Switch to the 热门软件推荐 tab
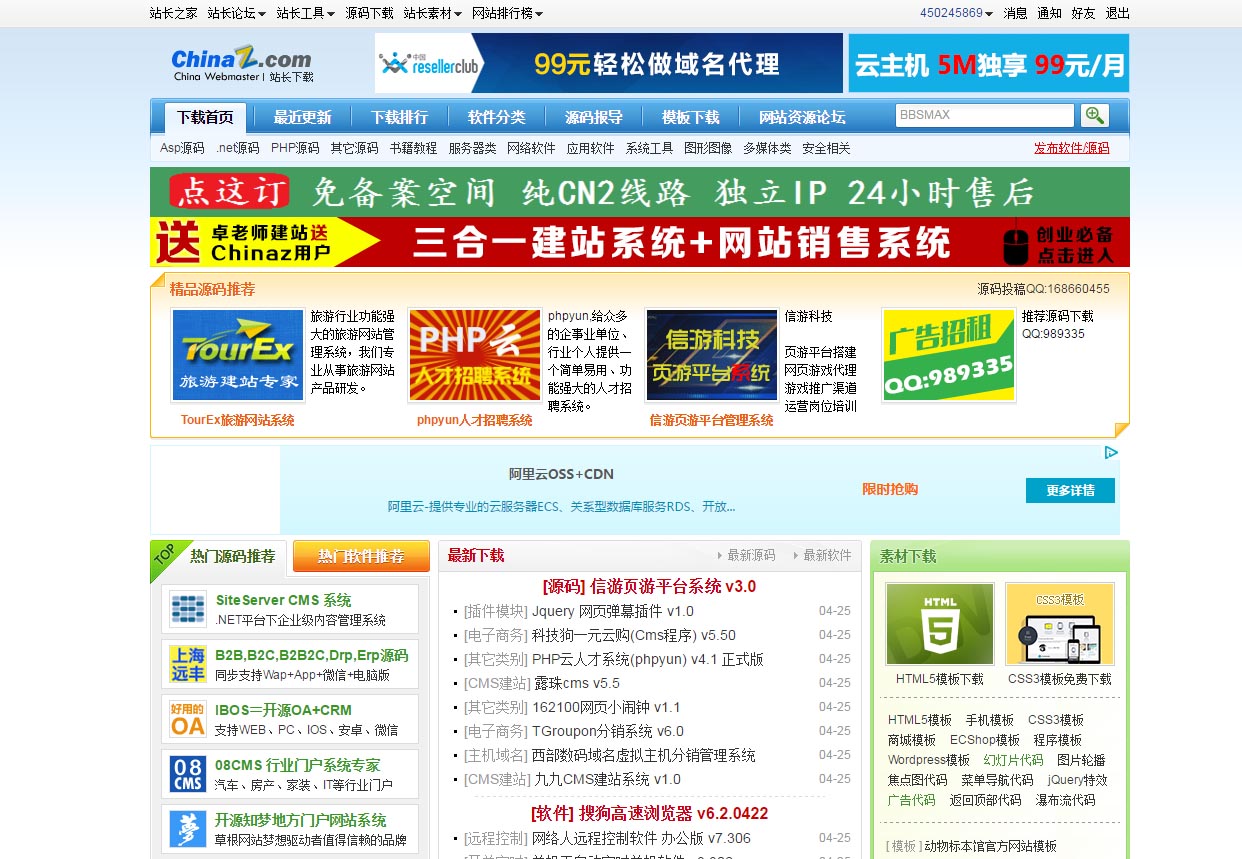 361,556
